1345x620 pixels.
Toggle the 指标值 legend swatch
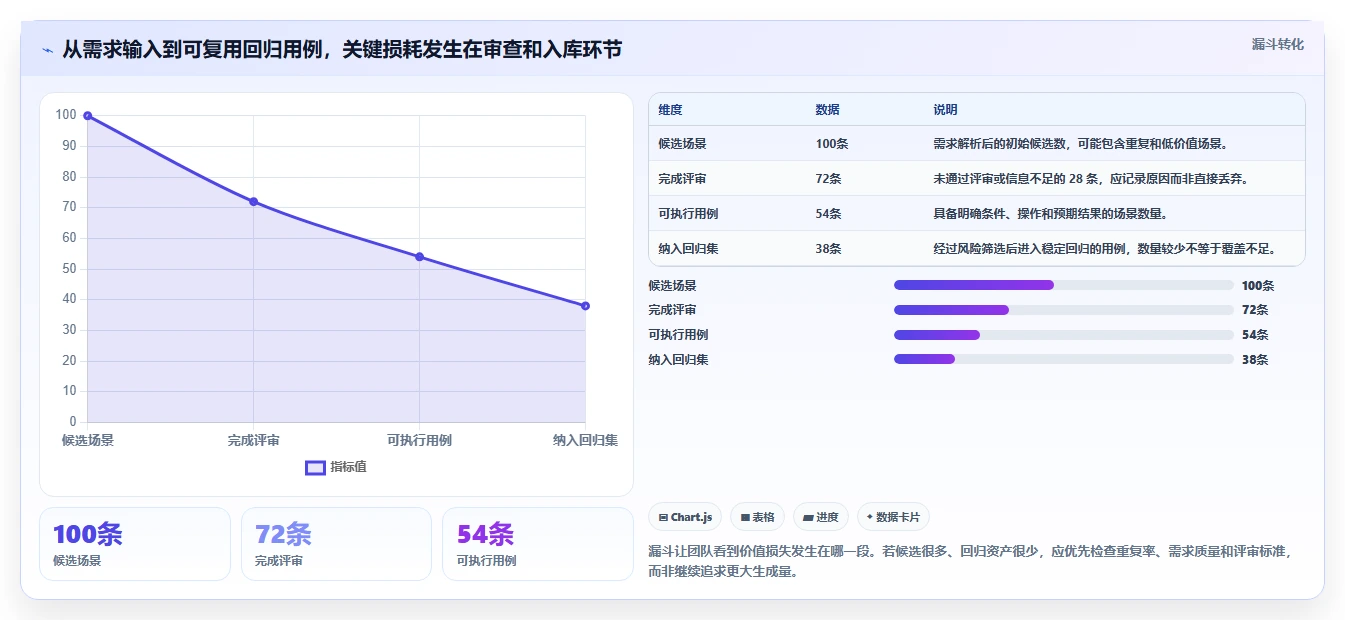315,467
